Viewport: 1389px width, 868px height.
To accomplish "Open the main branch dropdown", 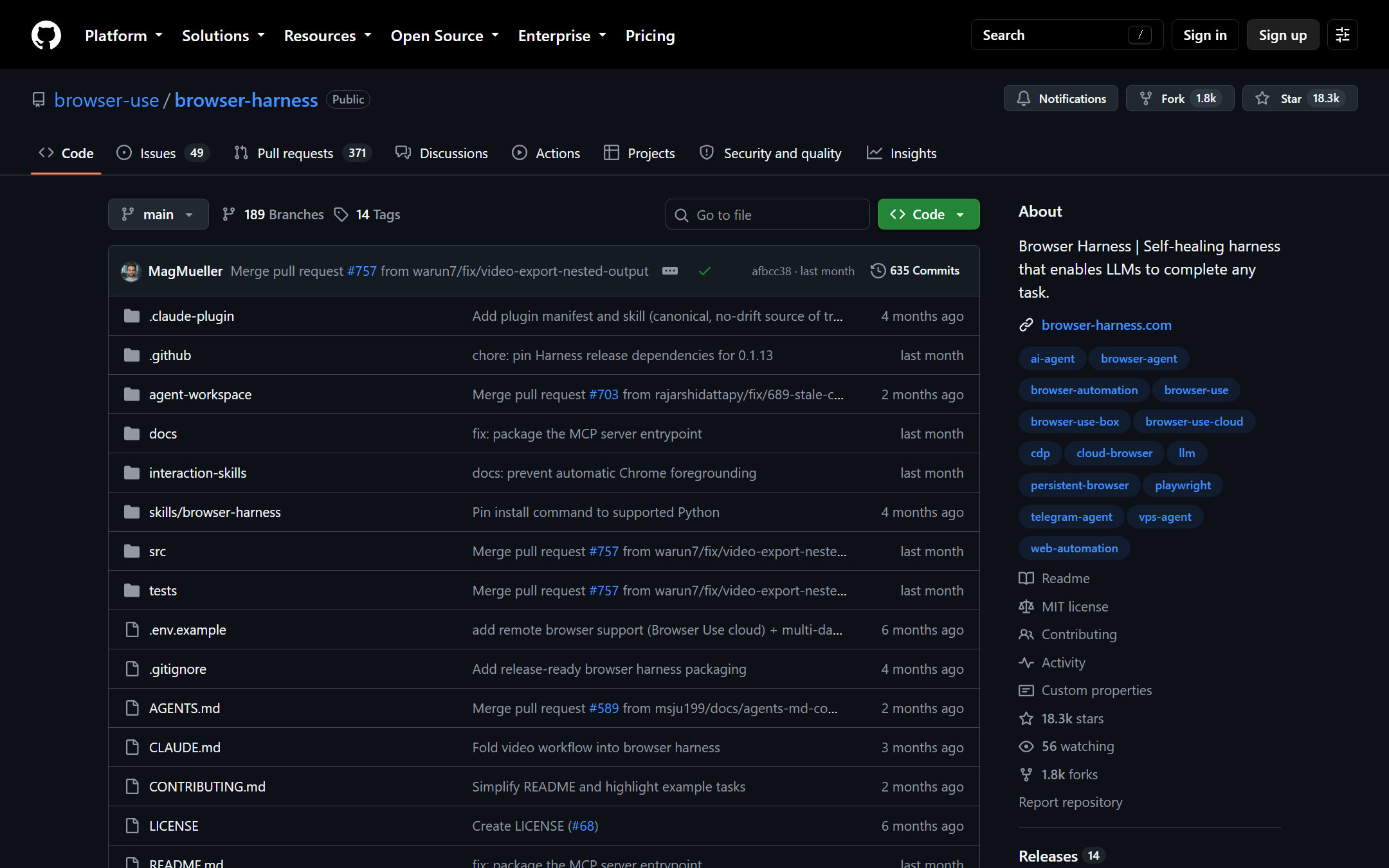I will point(158,214).
